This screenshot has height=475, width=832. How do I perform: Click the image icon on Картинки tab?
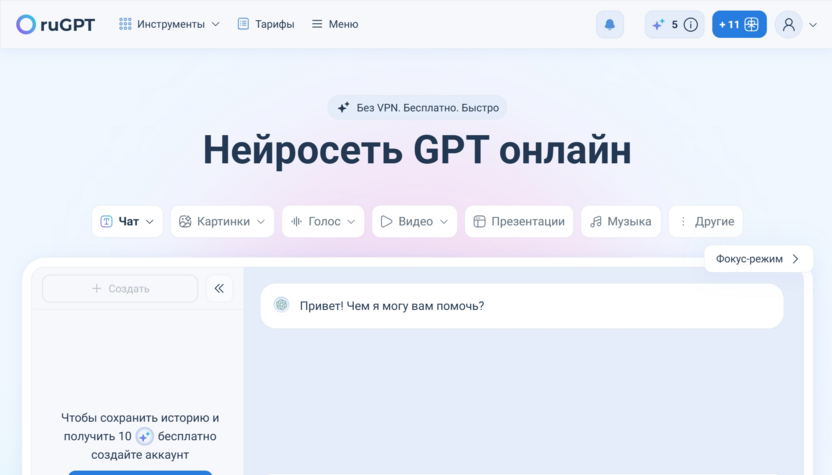tap(185, 221)
